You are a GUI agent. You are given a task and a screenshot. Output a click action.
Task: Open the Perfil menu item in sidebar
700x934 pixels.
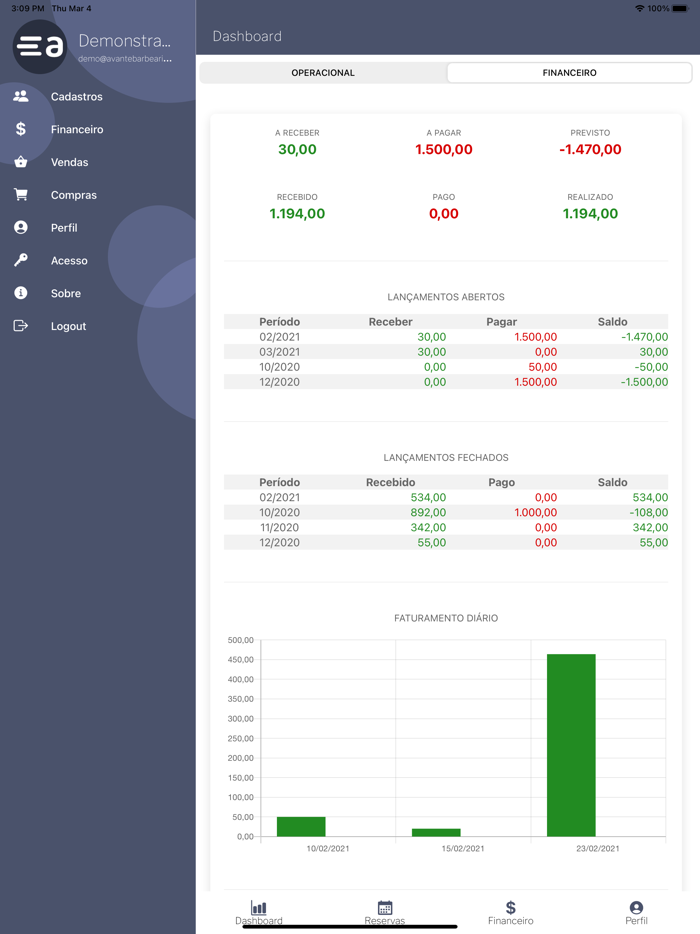pyautogui.click(x=64, y=228)
